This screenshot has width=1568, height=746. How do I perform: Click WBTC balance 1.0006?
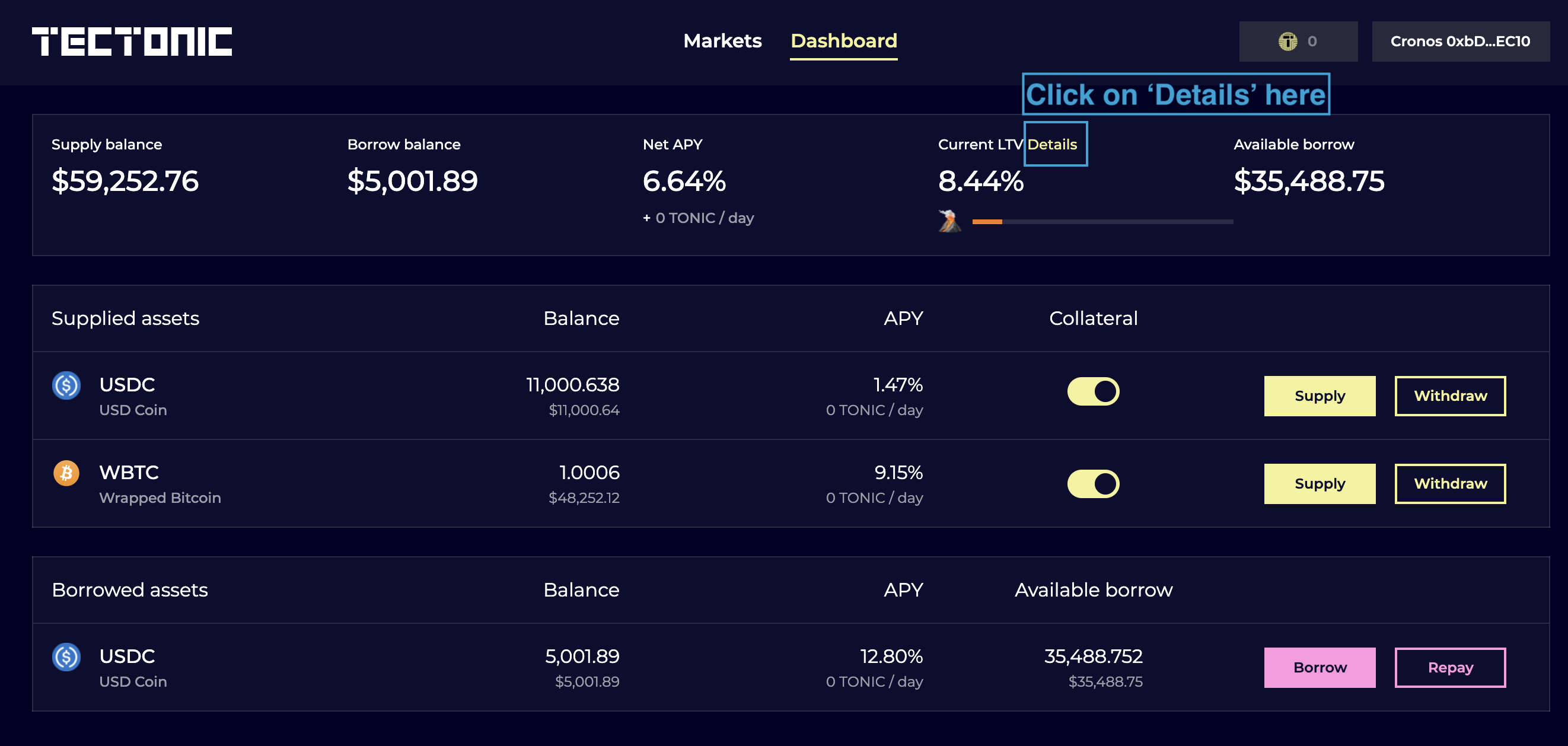(589, 472)
